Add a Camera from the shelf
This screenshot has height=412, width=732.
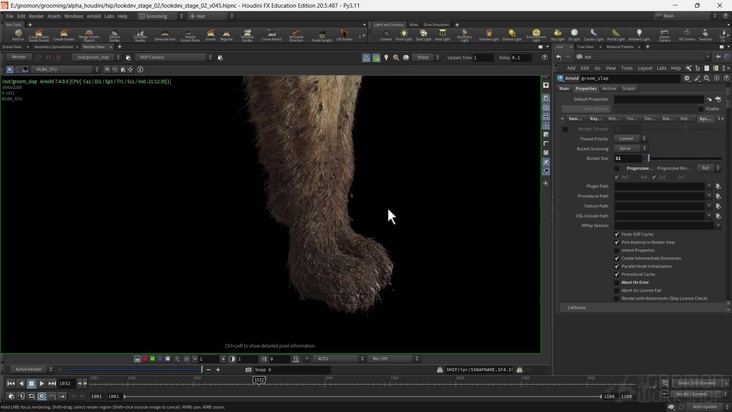[x=386, y=35]
